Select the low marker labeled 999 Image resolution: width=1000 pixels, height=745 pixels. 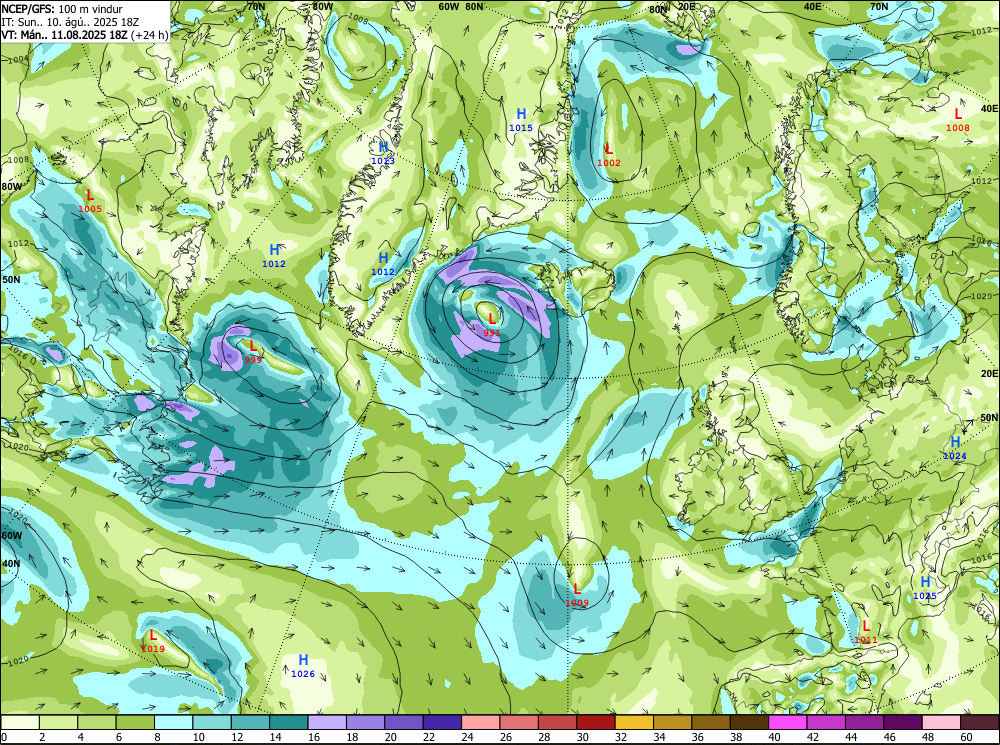pyautogui.click(x=253, y=352)
